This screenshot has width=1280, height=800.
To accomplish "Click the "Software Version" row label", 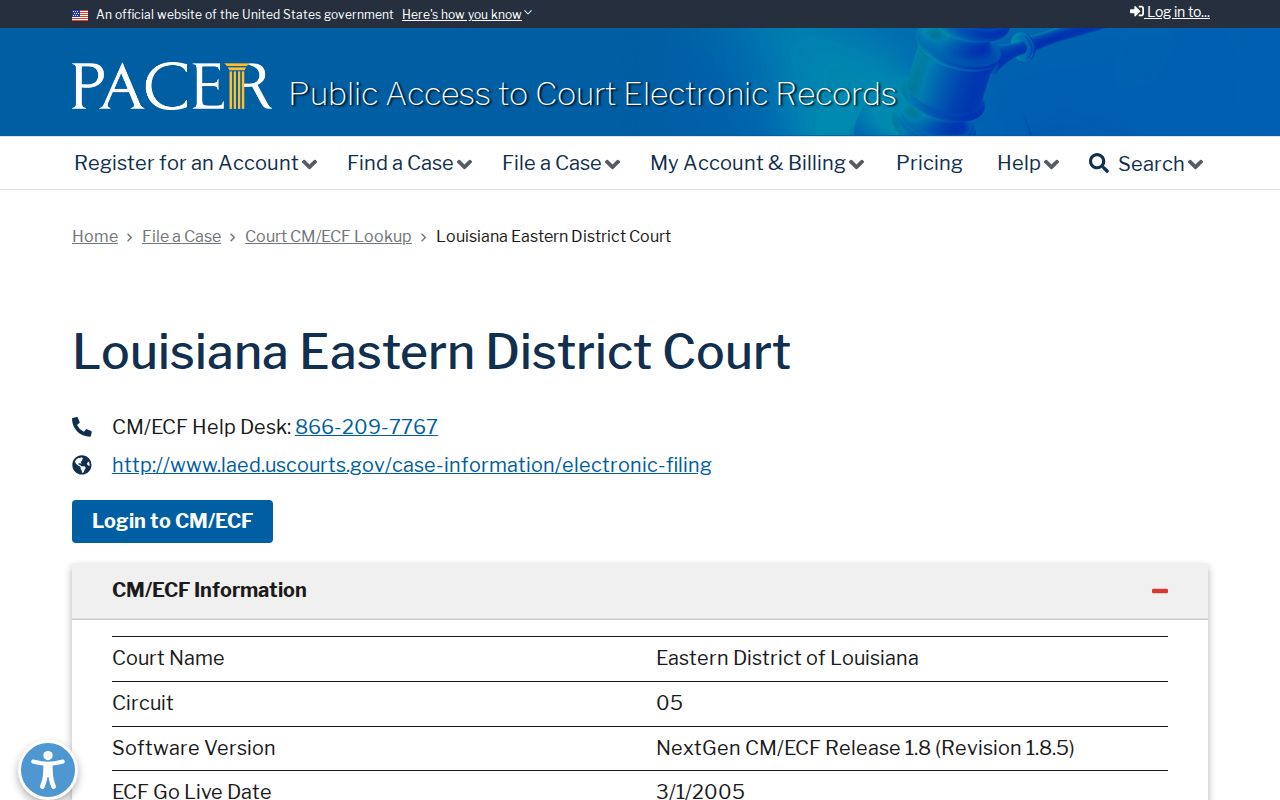I will [193, 748].
